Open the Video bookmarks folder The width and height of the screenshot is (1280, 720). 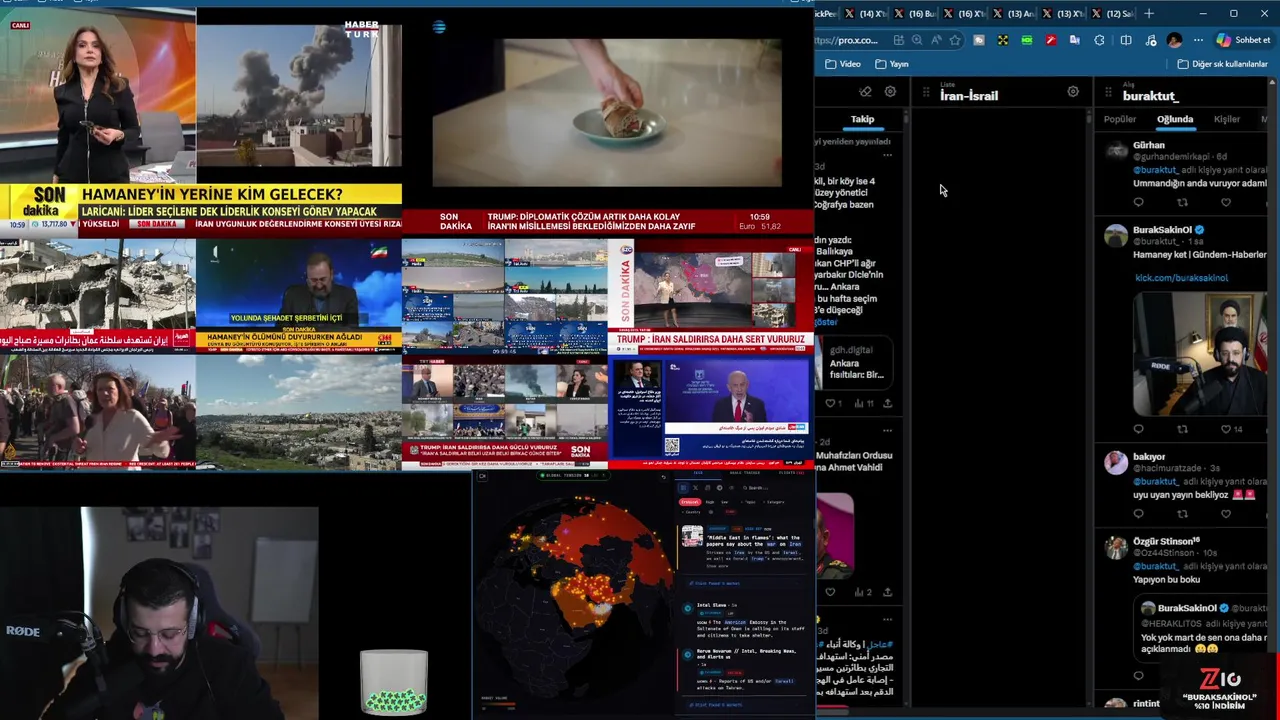pyautogui.click(x=843, y=64)
